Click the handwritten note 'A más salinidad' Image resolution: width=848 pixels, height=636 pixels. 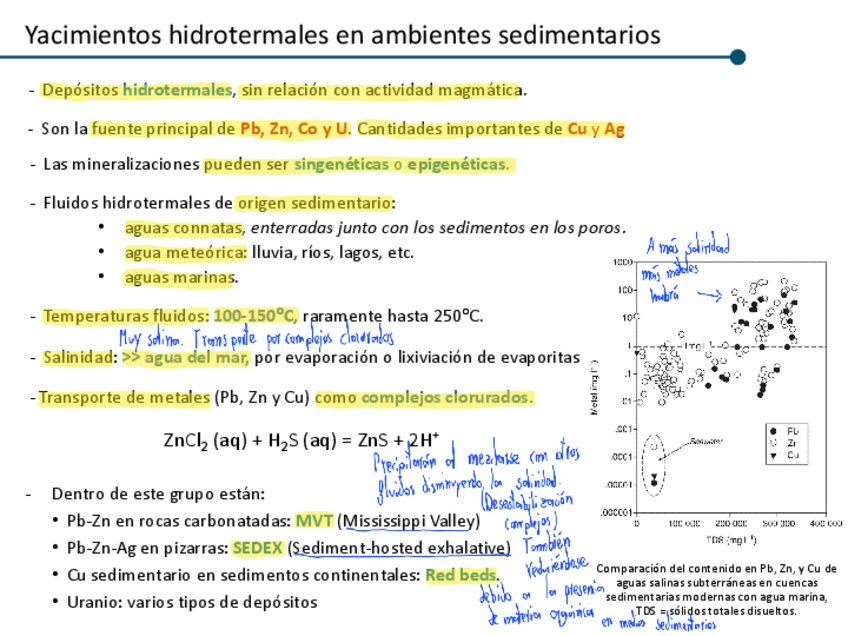tap(688, 246)
